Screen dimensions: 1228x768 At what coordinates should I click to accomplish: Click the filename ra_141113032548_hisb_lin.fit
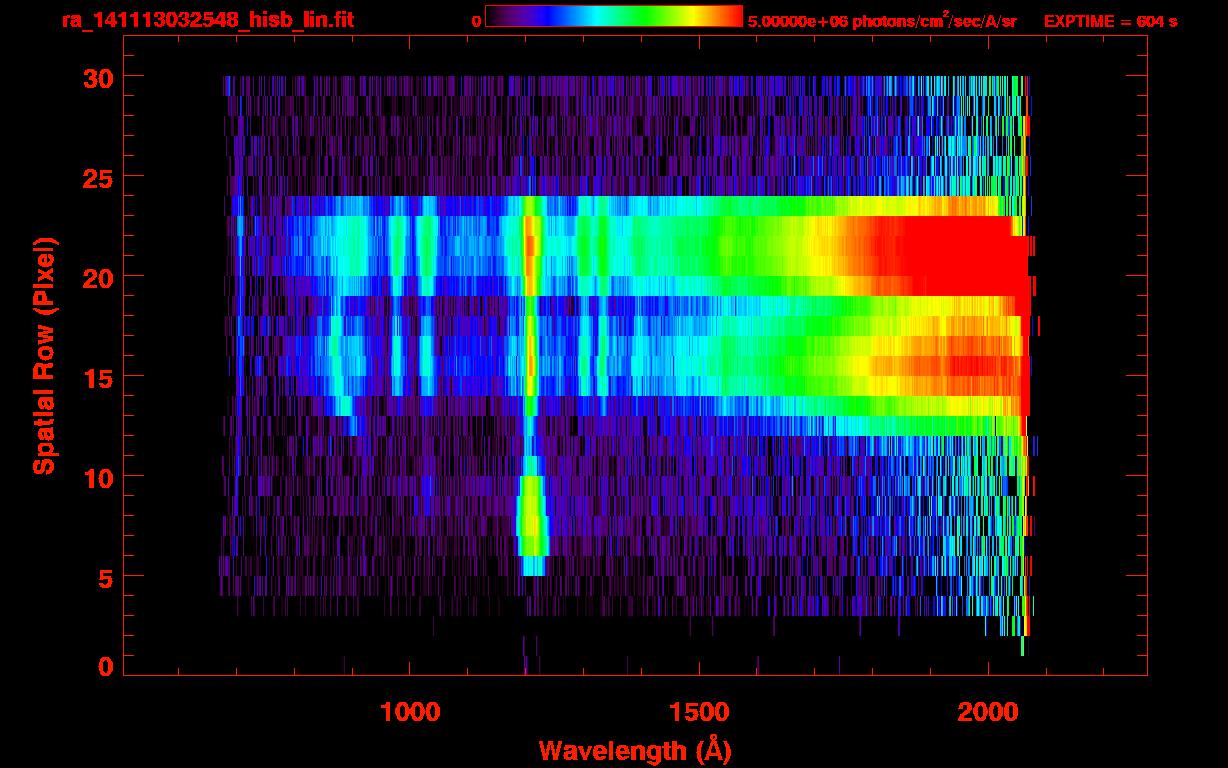tap(207, 20)
